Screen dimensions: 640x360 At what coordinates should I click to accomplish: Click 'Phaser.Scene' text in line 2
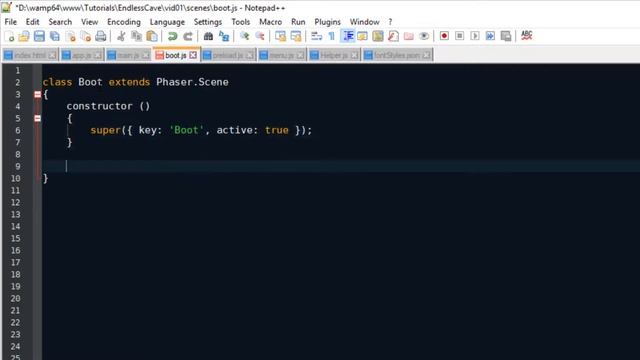tap(192, 82)
